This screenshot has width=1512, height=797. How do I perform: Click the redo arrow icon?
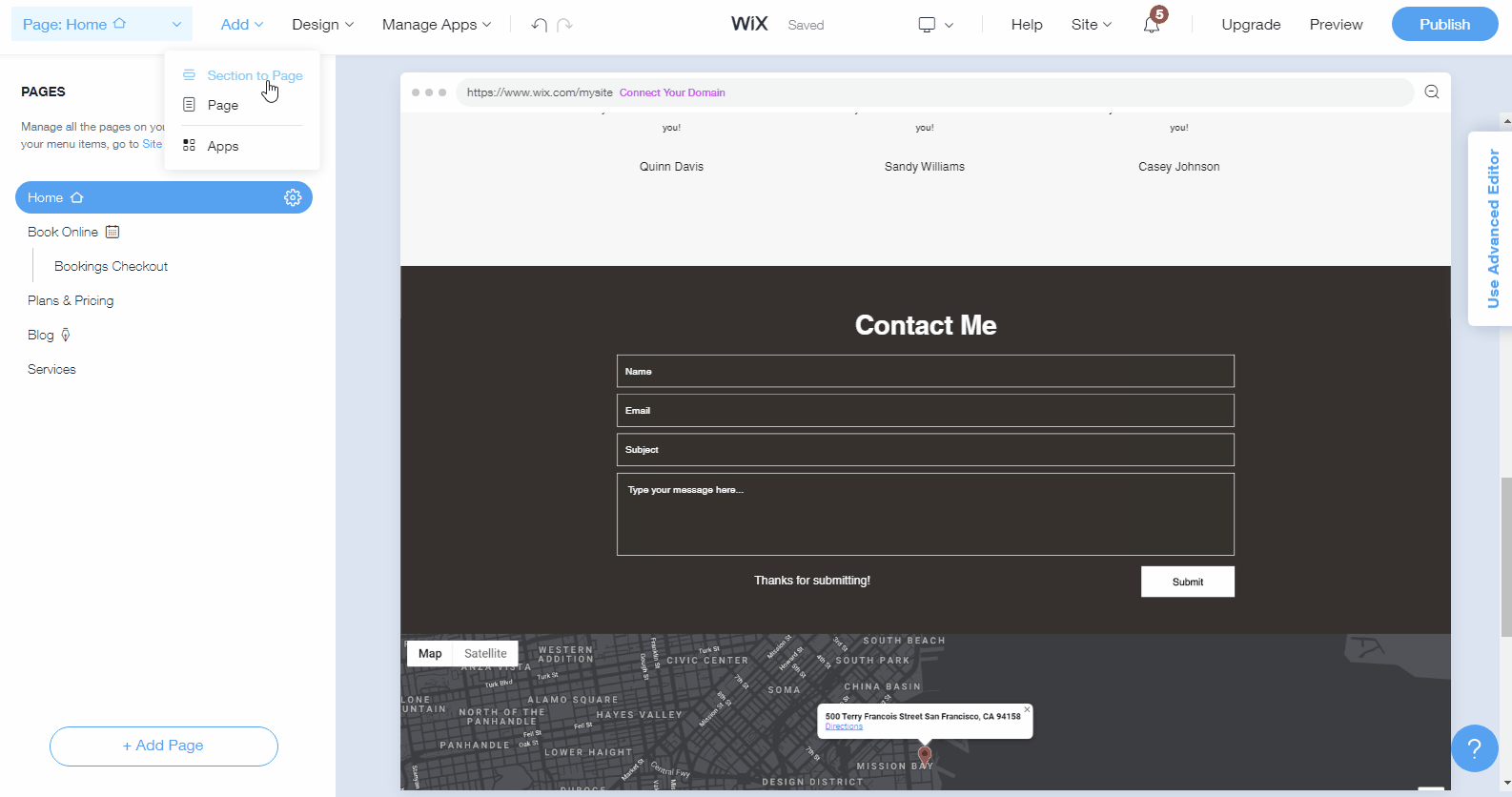564,25
